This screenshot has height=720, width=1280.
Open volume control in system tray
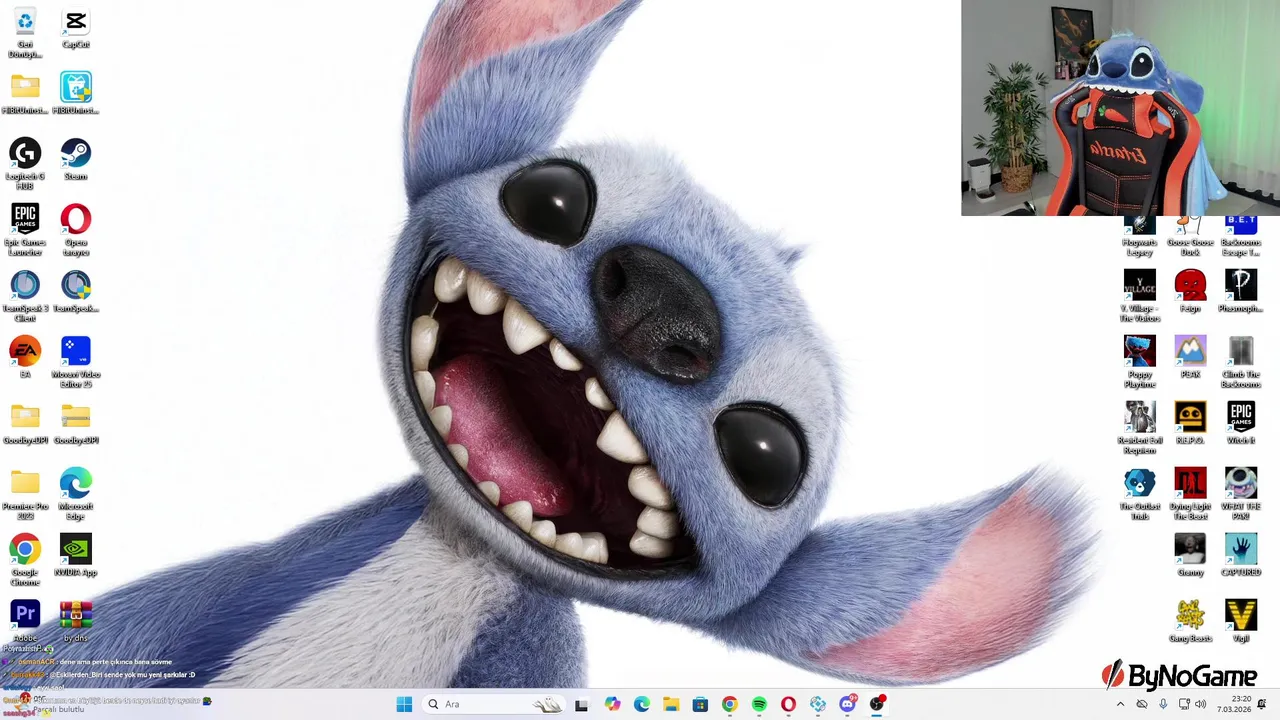[x=1200, y=704]
